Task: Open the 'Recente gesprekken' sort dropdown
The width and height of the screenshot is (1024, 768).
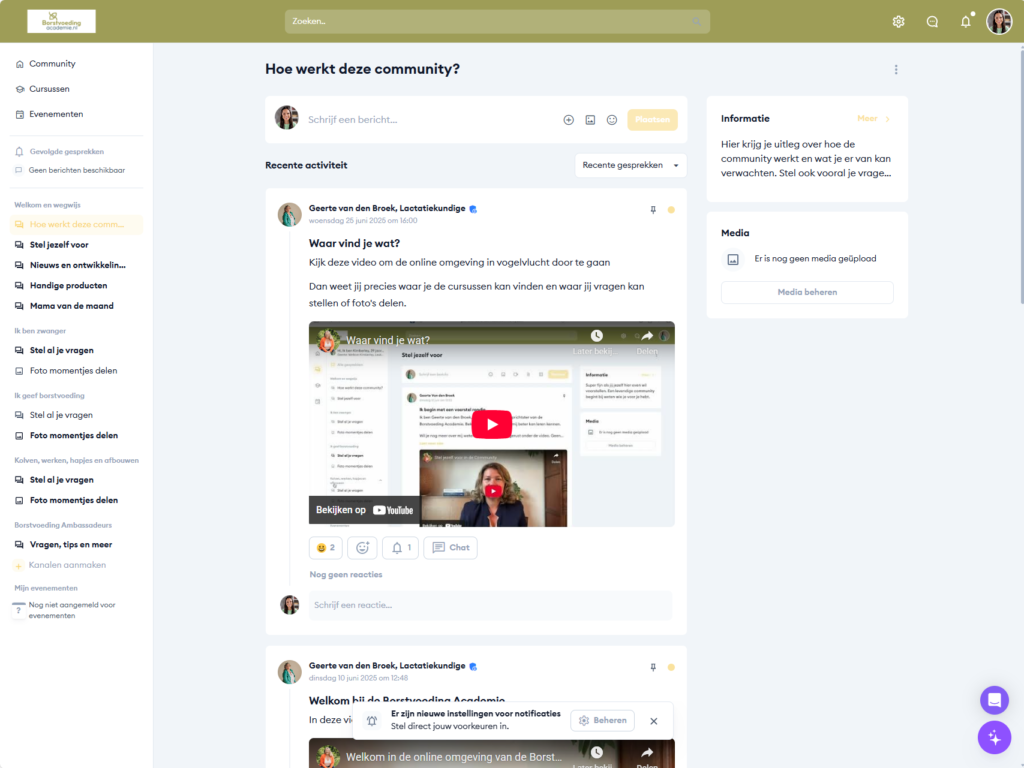Action: point(630,165)
